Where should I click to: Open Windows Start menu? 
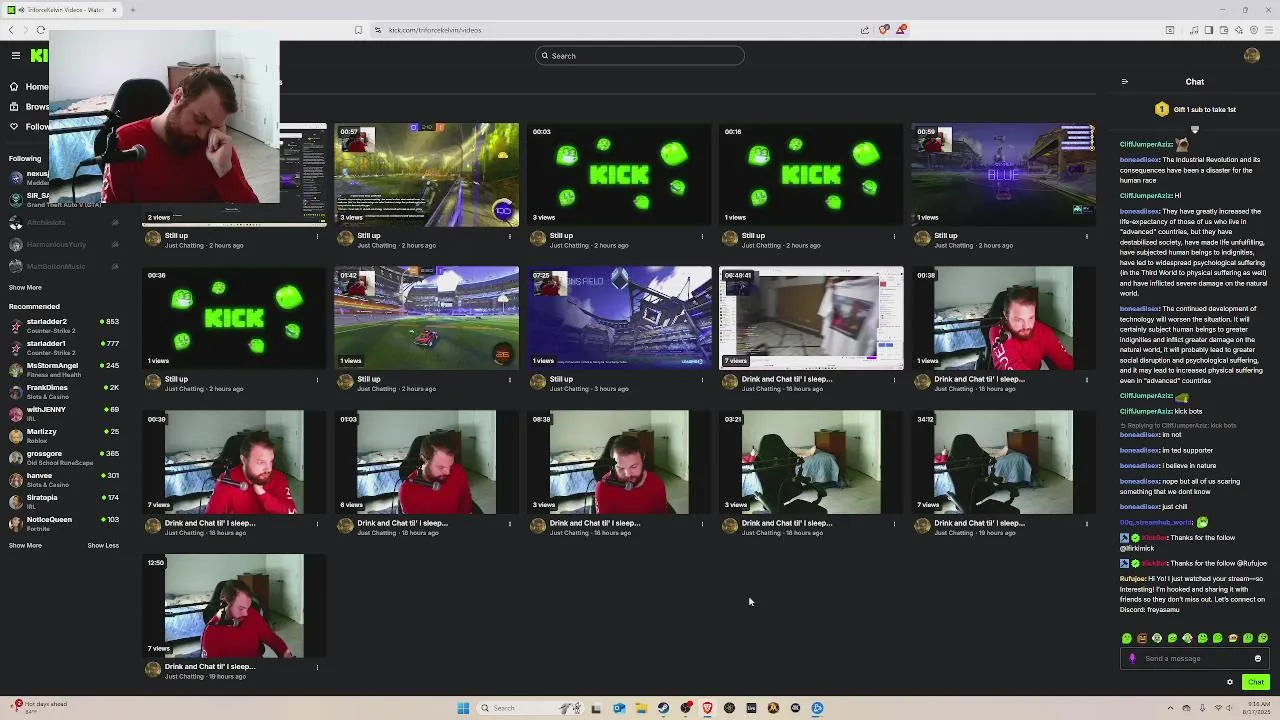463,708
